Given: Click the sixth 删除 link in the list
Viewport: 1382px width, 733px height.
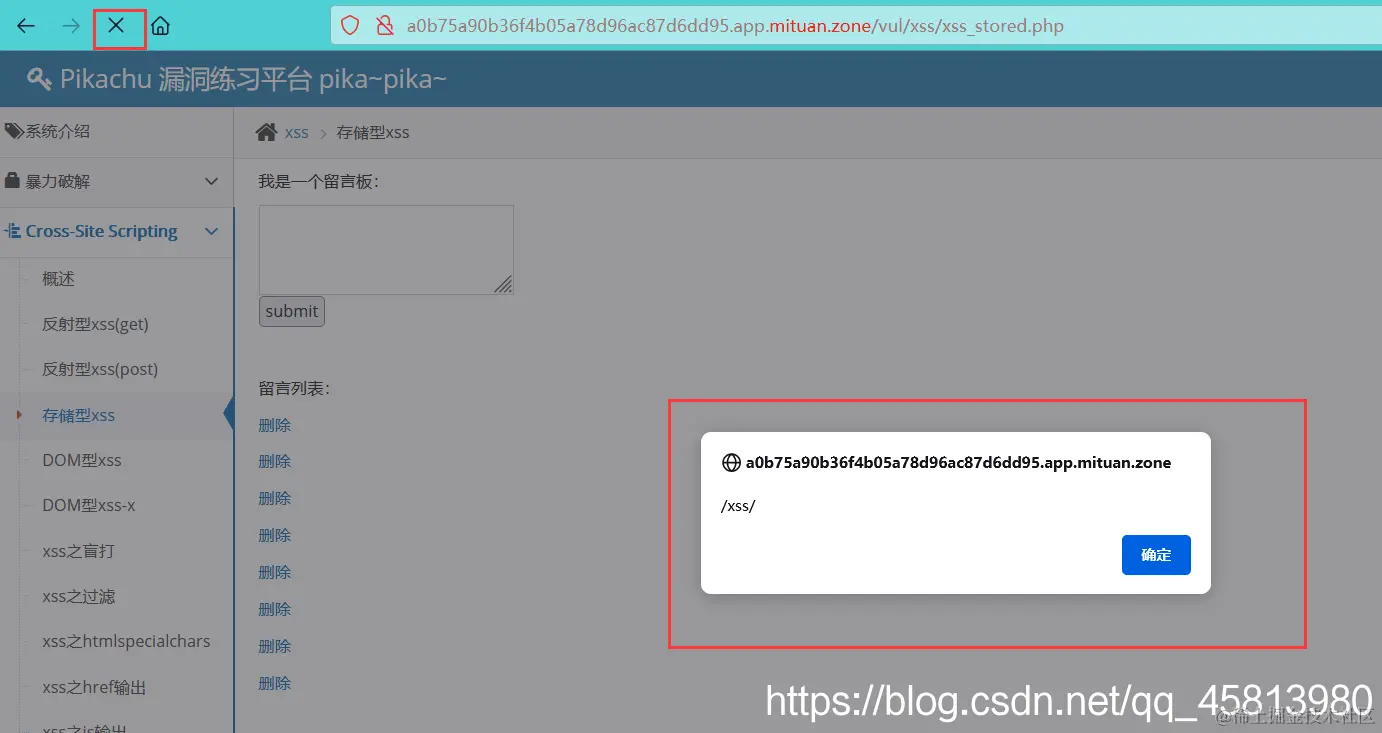Looking at the screenshot, I should [x=275, y=609].
